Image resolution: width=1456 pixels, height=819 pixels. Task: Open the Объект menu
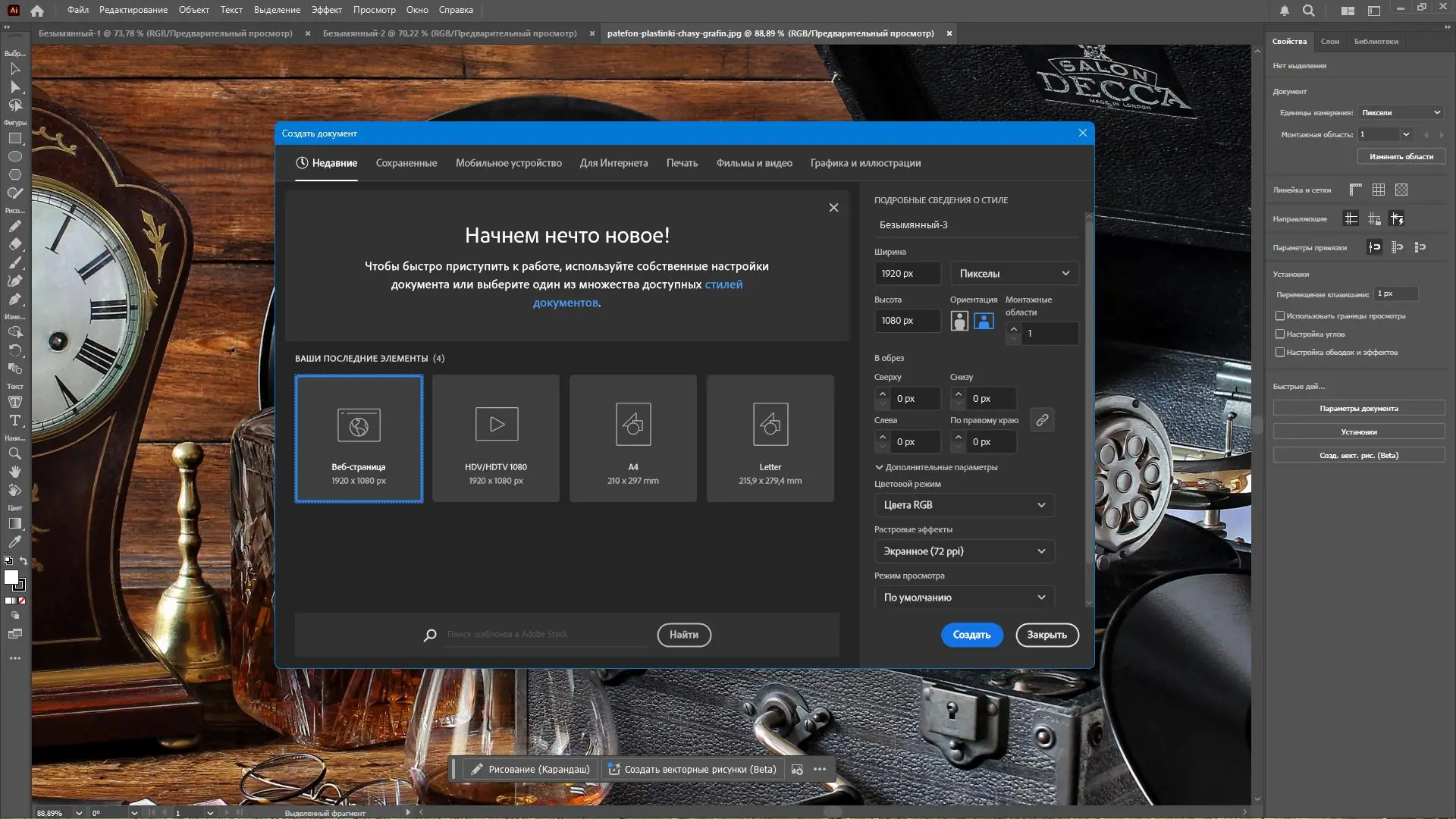[193, 10]
